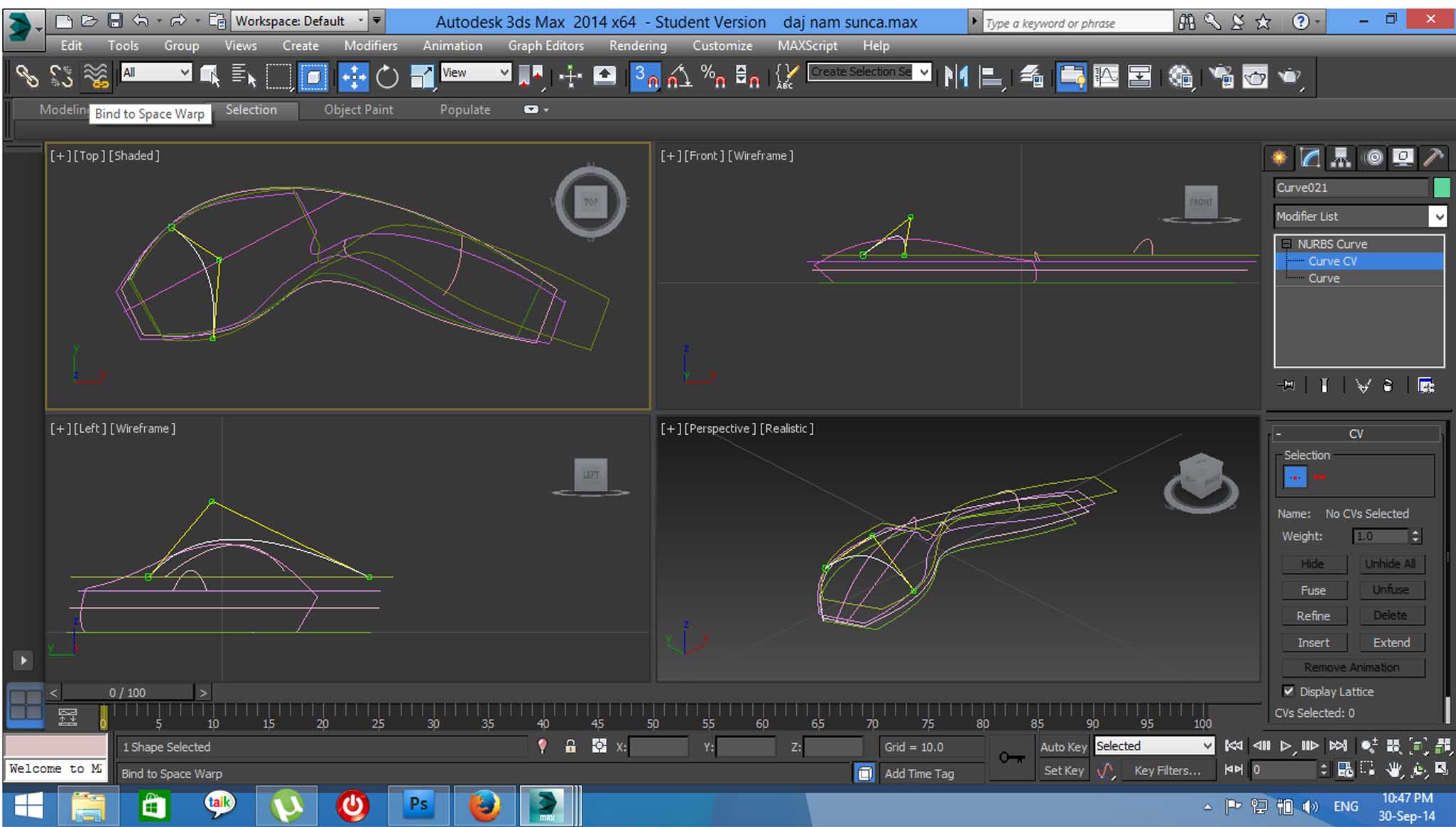The height and width of the screenshot is (827, 1456).
Task: Open the Modifiers menu
Action: point(371,45)
